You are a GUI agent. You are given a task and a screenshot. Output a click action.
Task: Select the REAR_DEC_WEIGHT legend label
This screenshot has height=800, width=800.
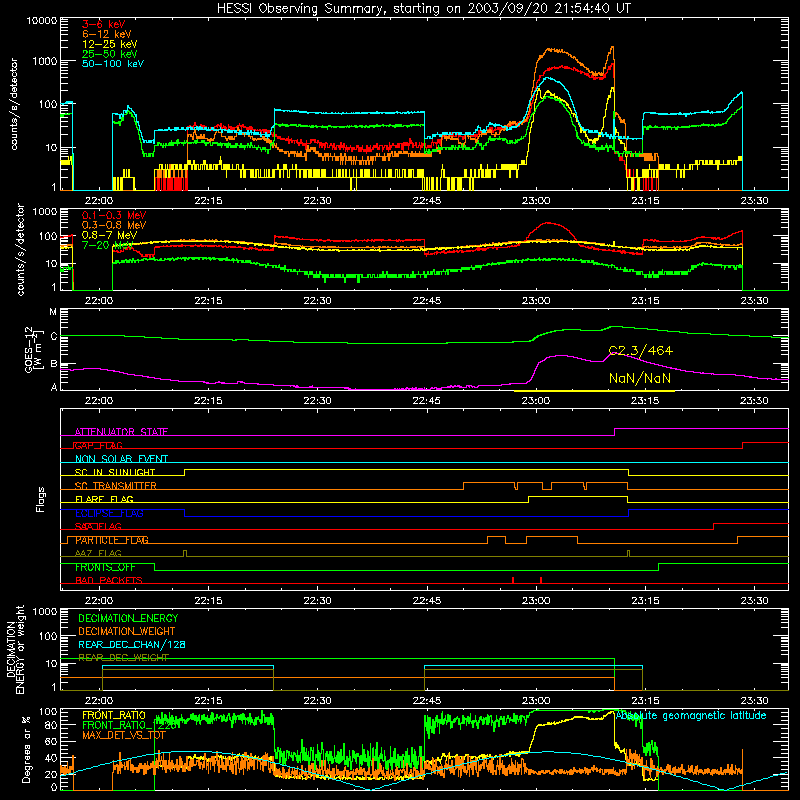tap(123, 658)
